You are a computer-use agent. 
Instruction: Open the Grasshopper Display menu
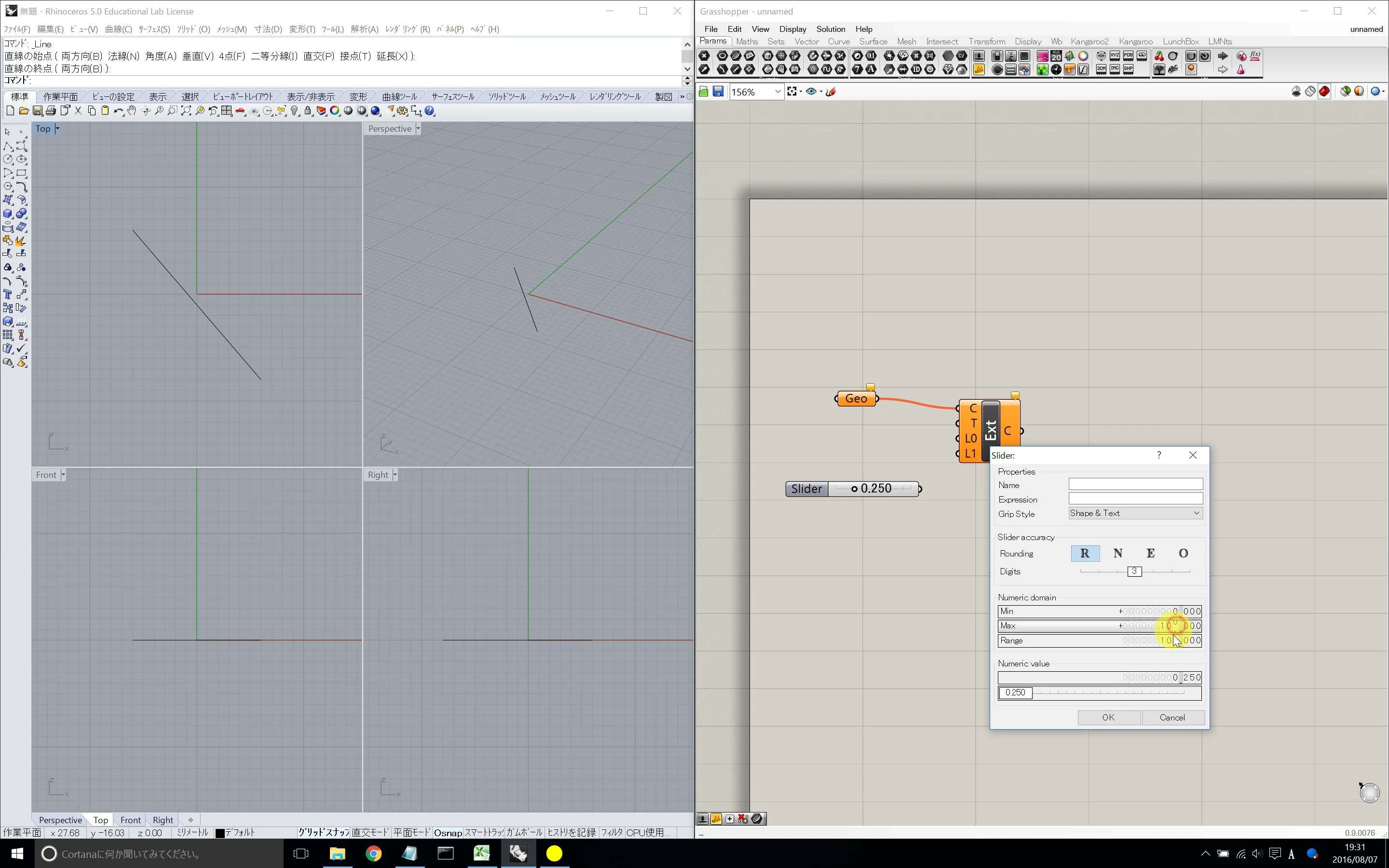tap(793, 29)
